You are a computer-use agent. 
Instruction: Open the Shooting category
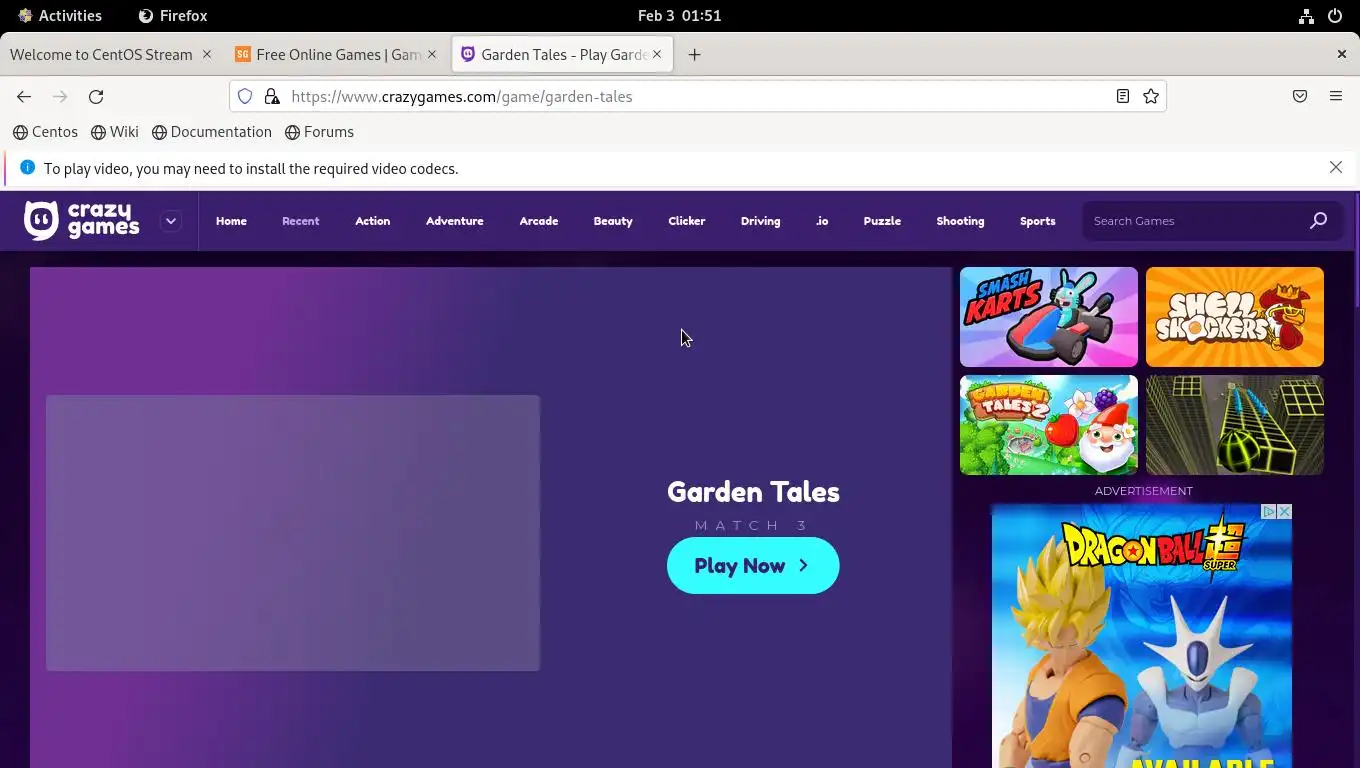[960, 221]
